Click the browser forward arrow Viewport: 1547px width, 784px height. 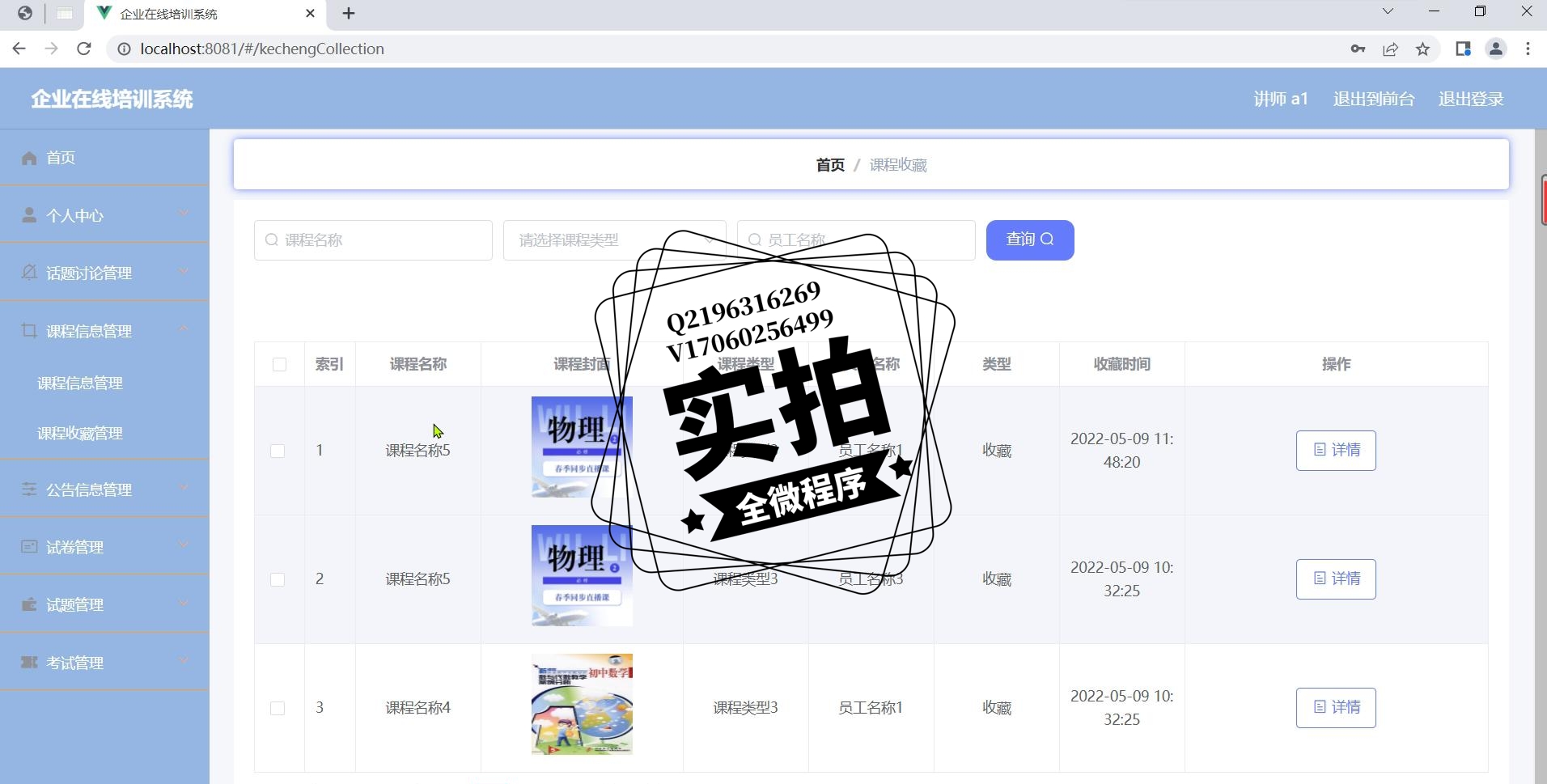tap(51, 49)
